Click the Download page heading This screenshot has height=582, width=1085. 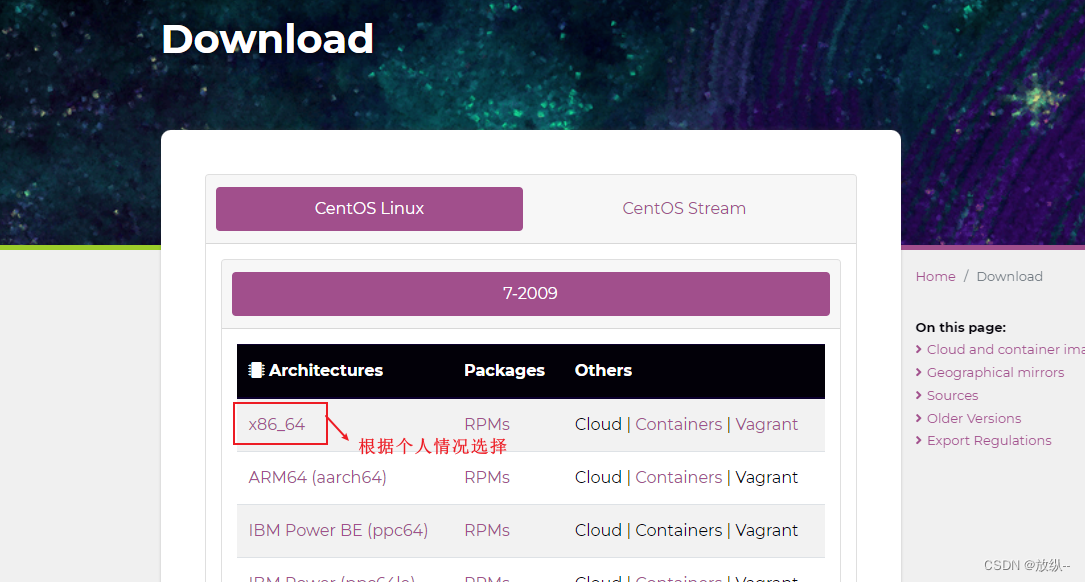(267, 39)
